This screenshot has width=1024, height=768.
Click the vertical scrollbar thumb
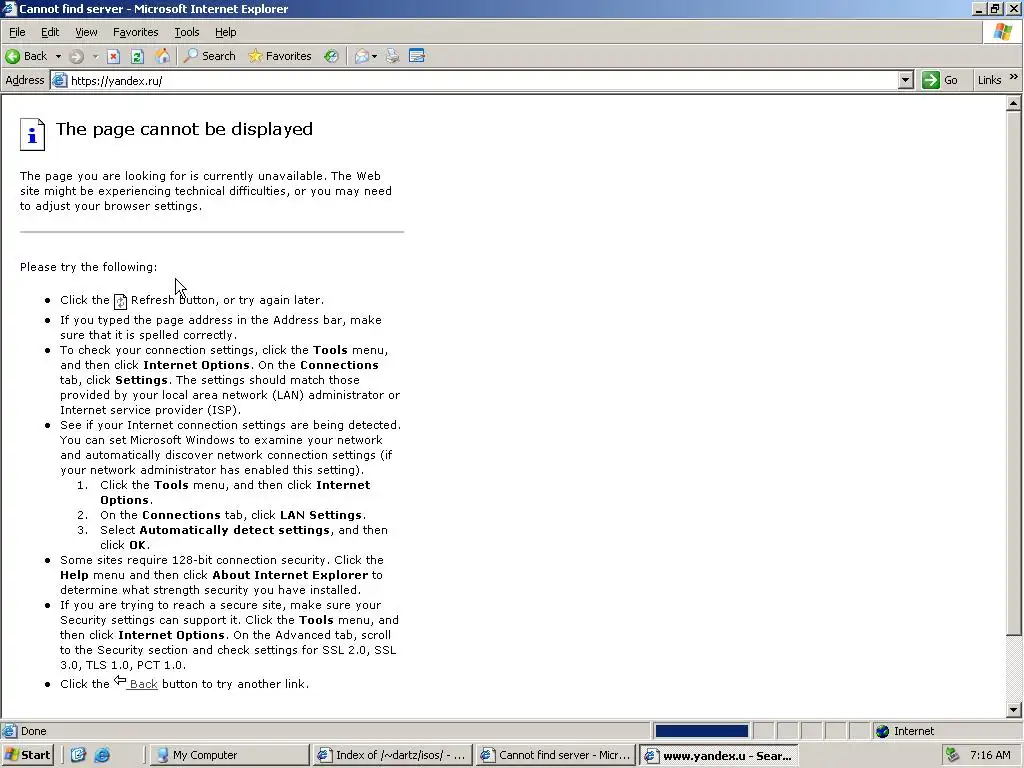pyautogui.click(x=1014, y=373)
